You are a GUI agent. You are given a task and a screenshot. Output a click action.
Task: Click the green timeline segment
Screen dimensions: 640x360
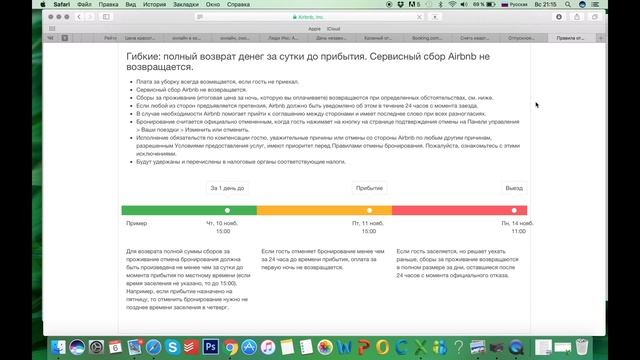[x=189, y=210]
